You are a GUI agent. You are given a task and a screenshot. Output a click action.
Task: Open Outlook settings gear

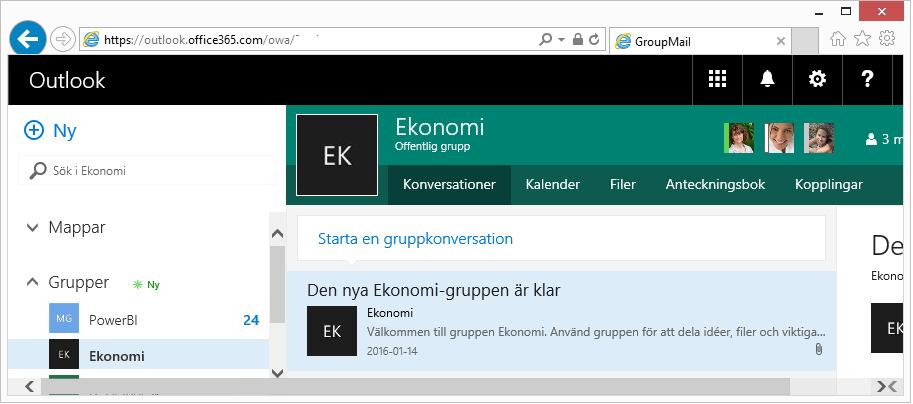tap(818, 79)
